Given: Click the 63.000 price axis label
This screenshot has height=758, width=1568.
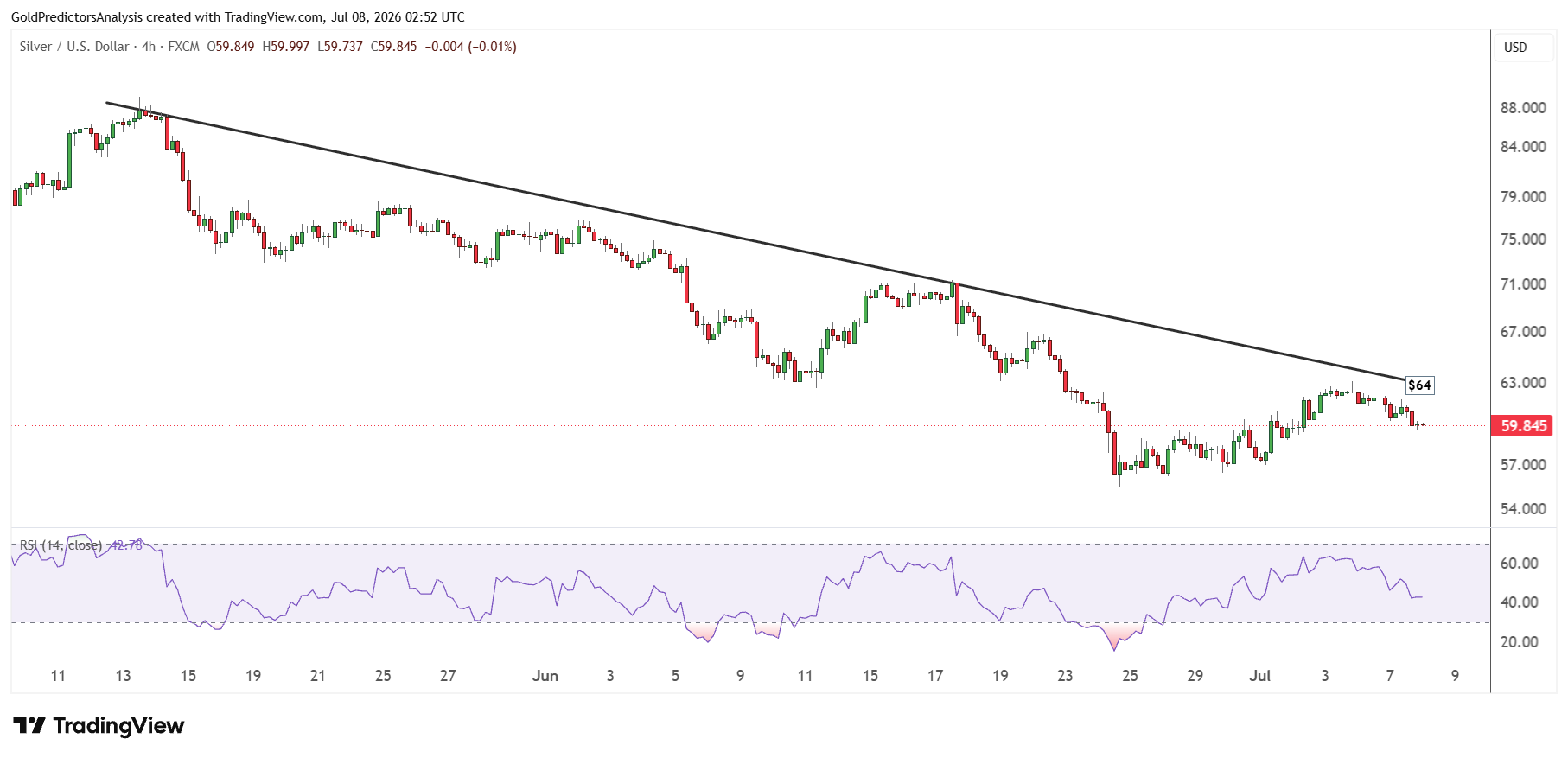Looking at the screenshot, I should tap(1523, 383).
